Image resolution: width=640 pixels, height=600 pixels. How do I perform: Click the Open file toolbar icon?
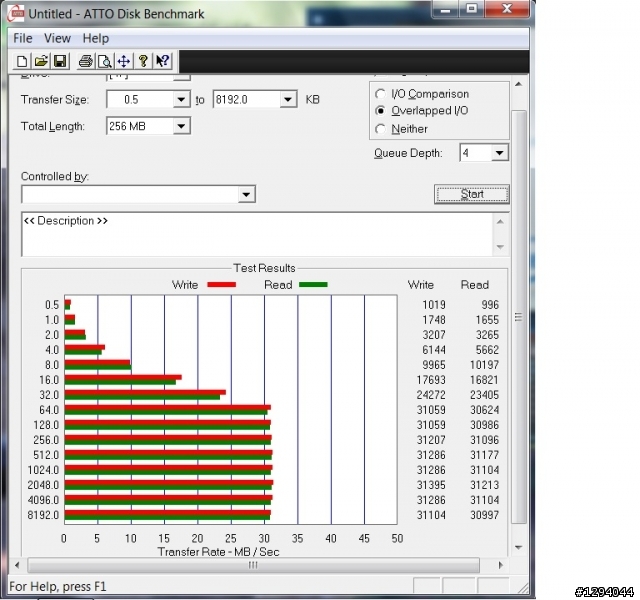pyautogui.click(x=41, y=61)
